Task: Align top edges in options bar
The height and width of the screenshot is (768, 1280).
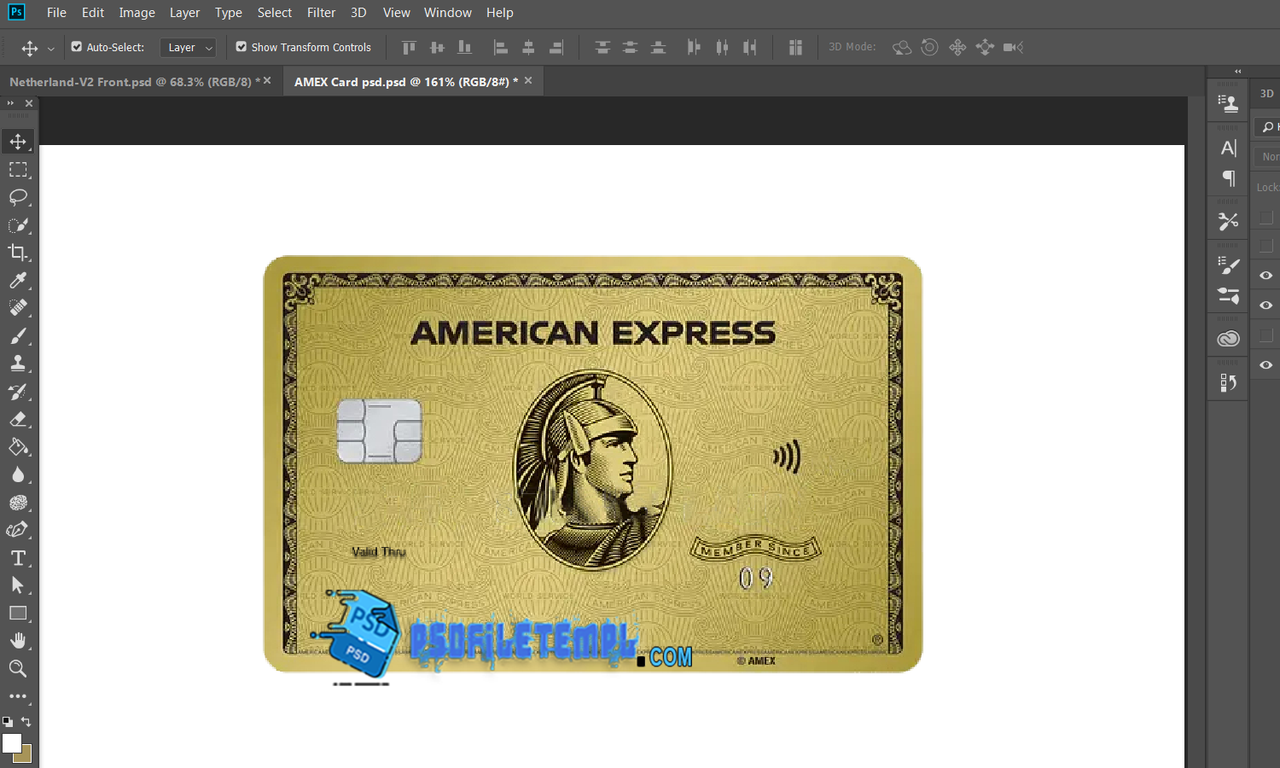Action: pos(408,47)
